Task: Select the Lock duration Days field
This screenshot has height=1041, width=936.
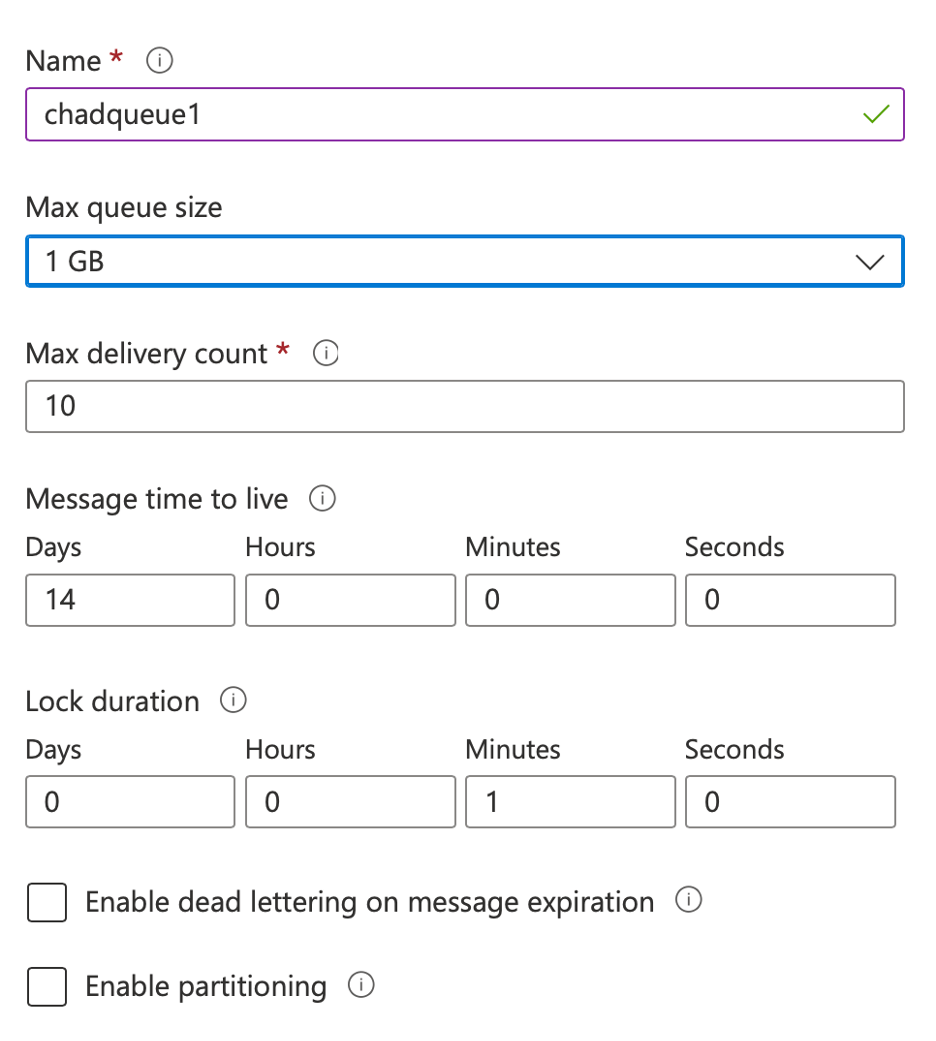Action: tap(130, 801)
